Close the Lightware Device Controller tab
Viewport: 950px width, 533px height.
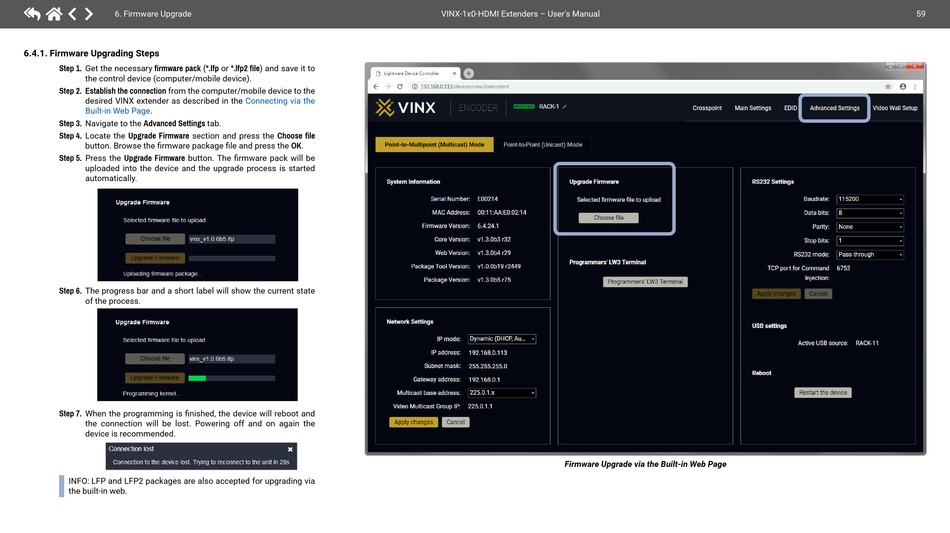point(454,73)
